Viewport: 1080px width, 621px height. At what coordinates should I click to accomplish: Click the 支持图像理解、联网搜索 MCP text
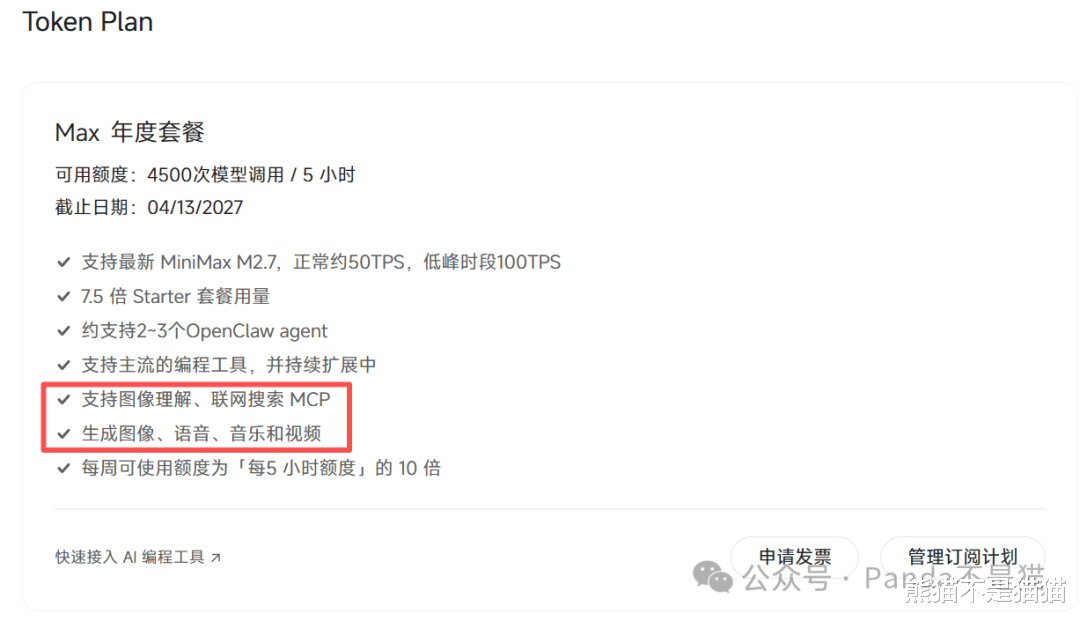[206, 399]
